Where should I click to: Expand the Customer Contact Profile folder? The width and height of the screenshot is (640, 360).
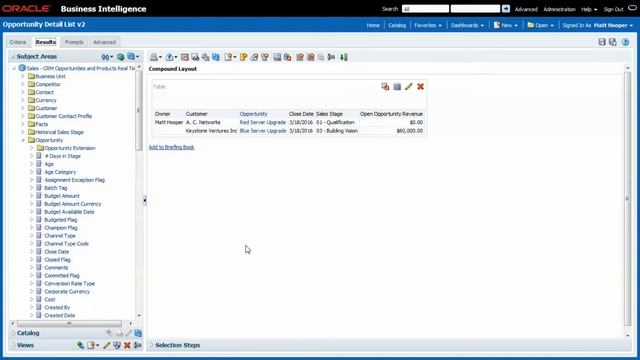(x=23, y=116)
